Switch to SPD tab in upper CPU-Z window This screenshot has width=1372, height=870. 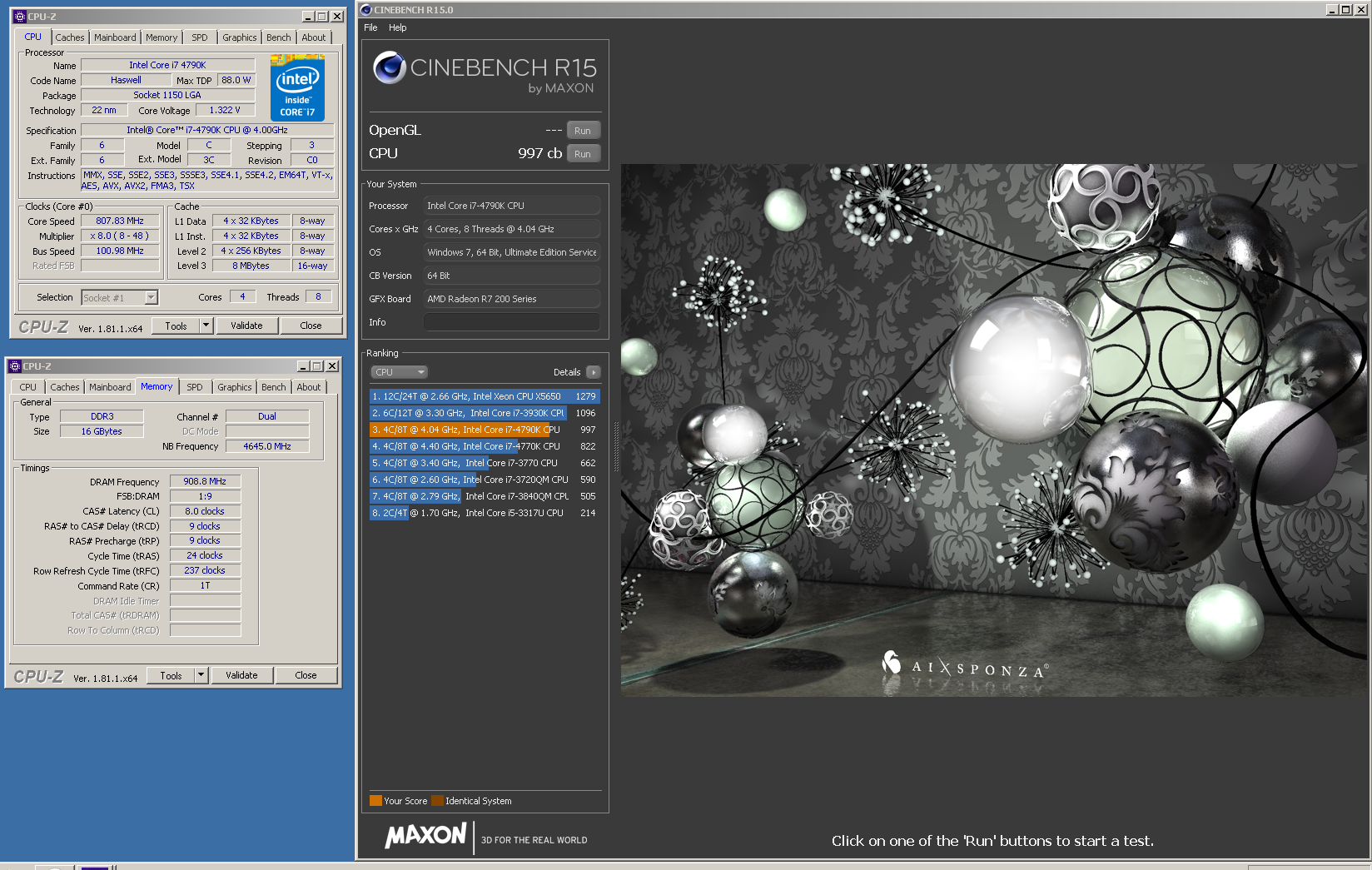tap(200, 37)
